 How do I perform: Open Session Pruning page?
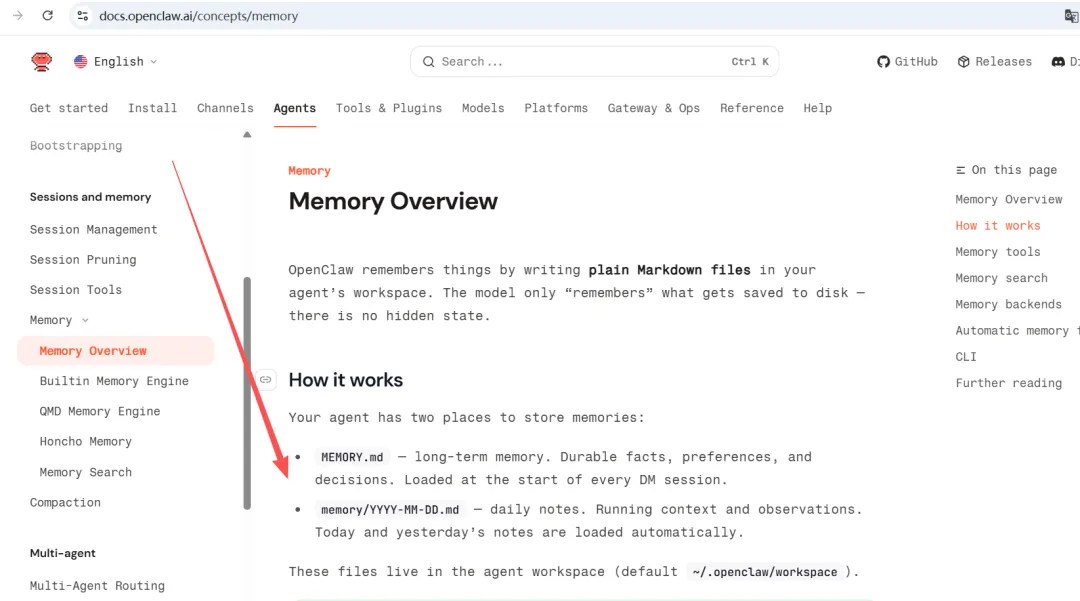click(83, 260)
